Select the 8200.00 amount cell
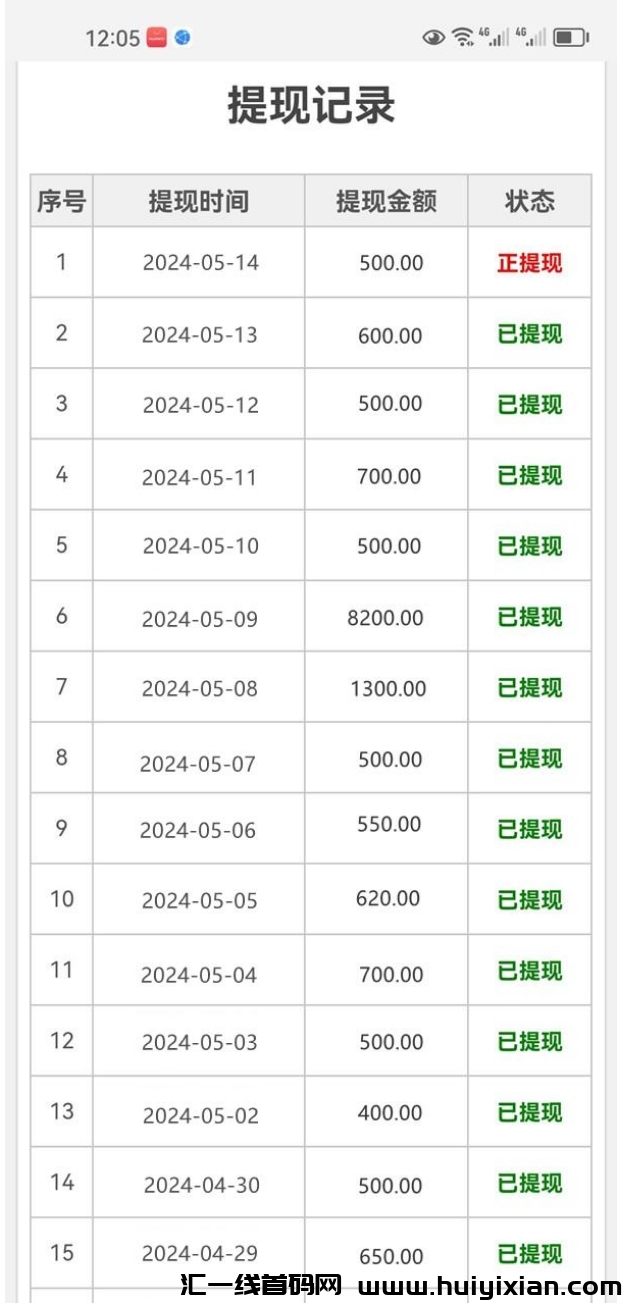Viewport: 625px width, 1303px height. click(x=385, y=618)
